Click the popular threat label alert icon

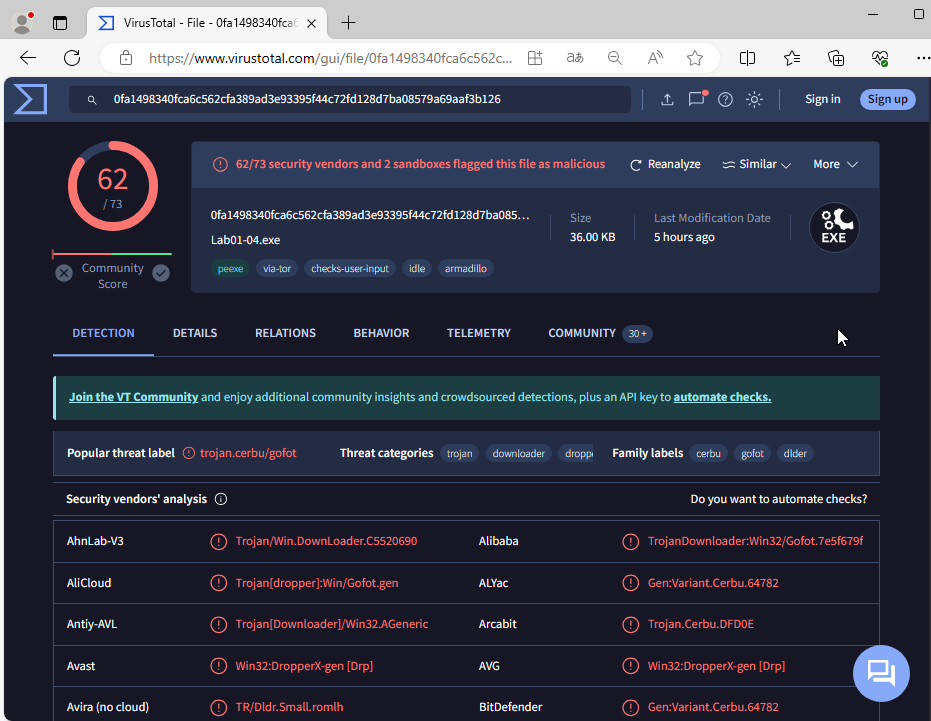(x=189, y=453)
